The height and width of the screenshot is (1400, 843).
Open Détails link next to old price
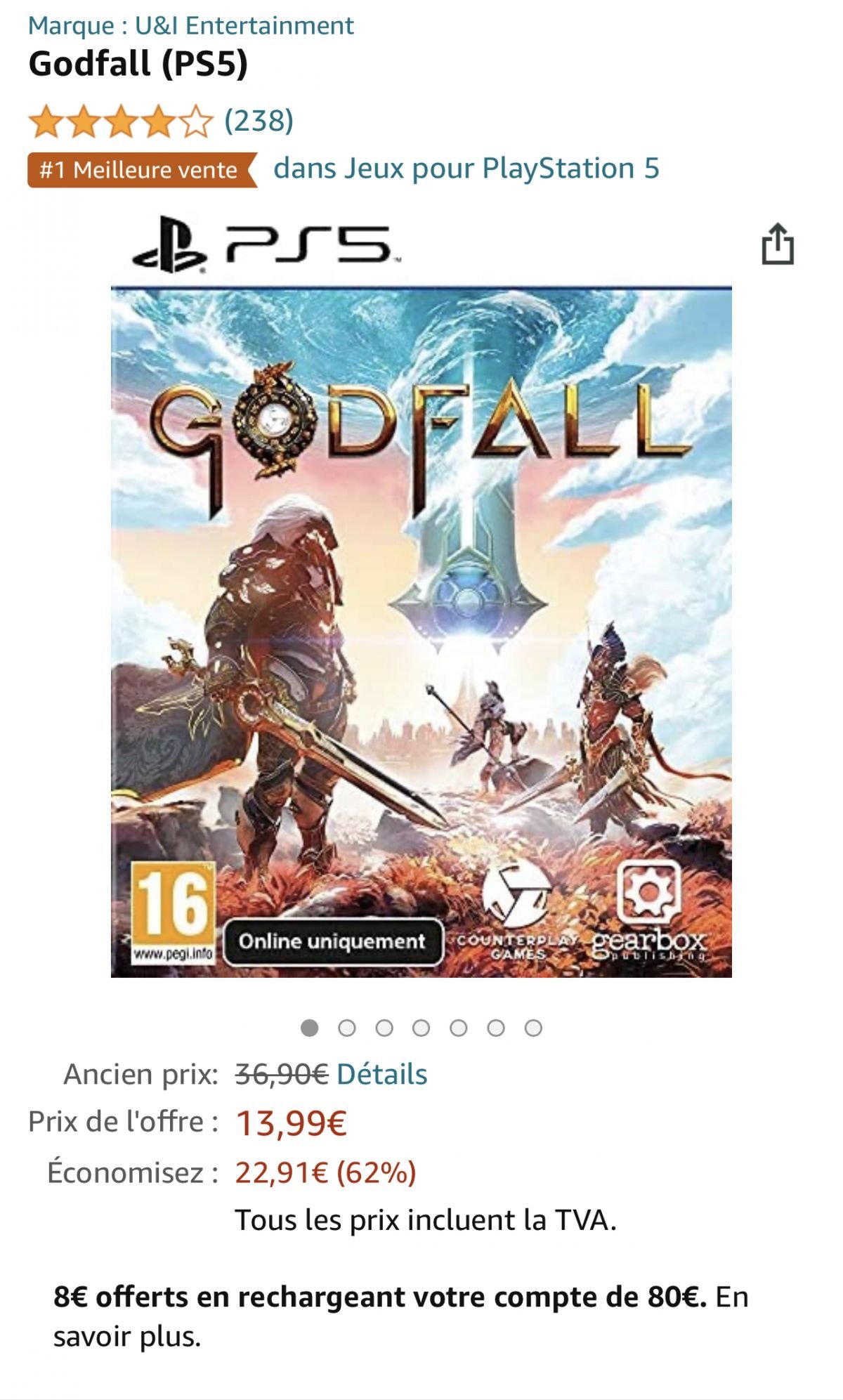(x=382, y=1074)
